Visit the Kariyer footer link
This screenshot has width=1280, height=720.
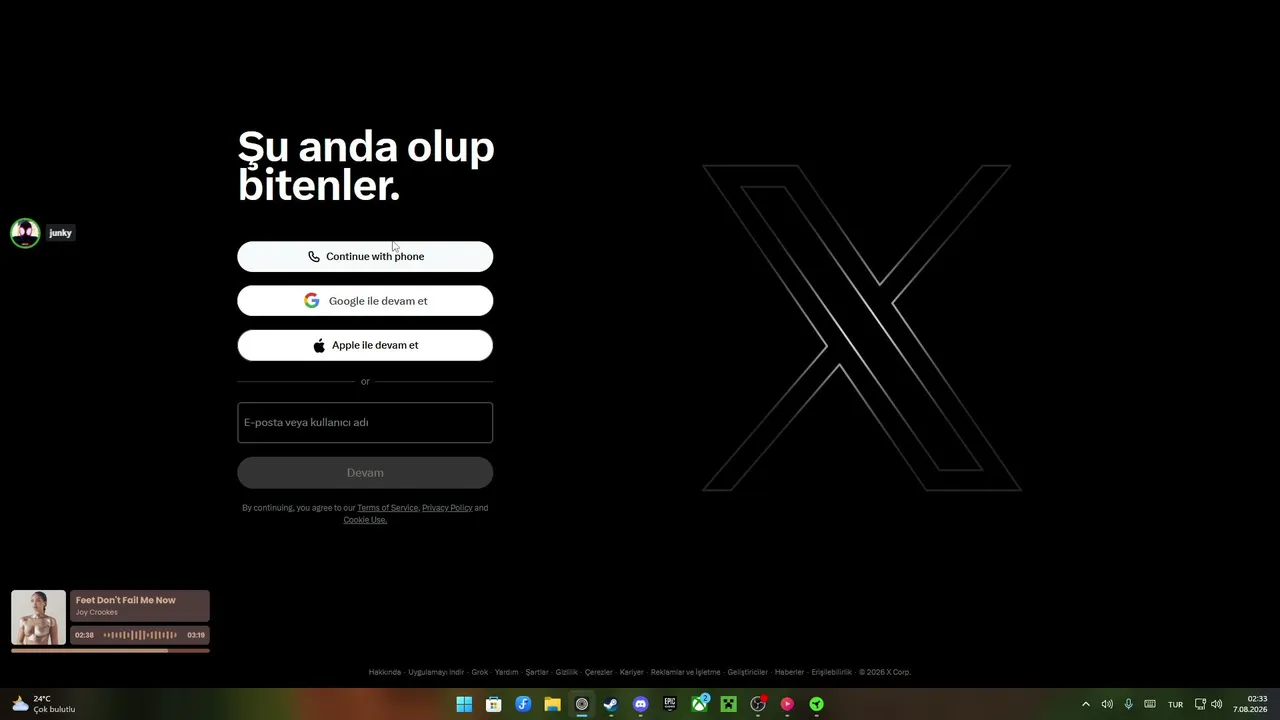click(632, 672)
